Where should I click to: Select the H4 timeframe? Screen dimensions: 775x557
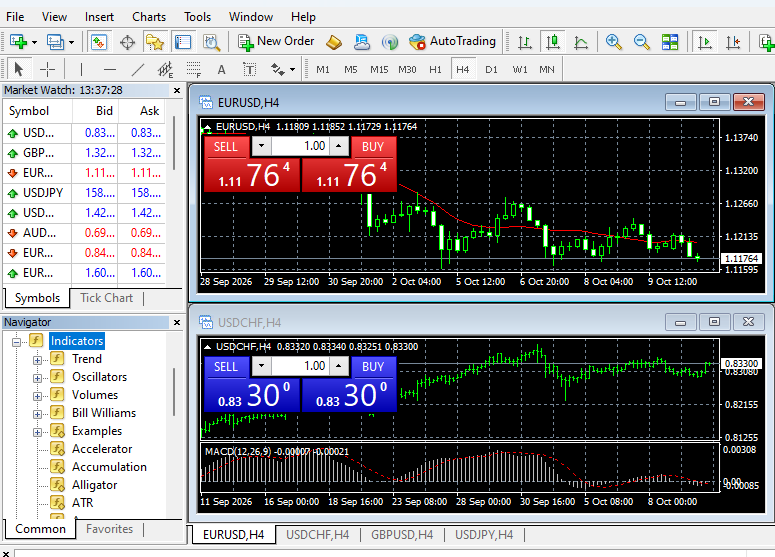tap(463, 70)
